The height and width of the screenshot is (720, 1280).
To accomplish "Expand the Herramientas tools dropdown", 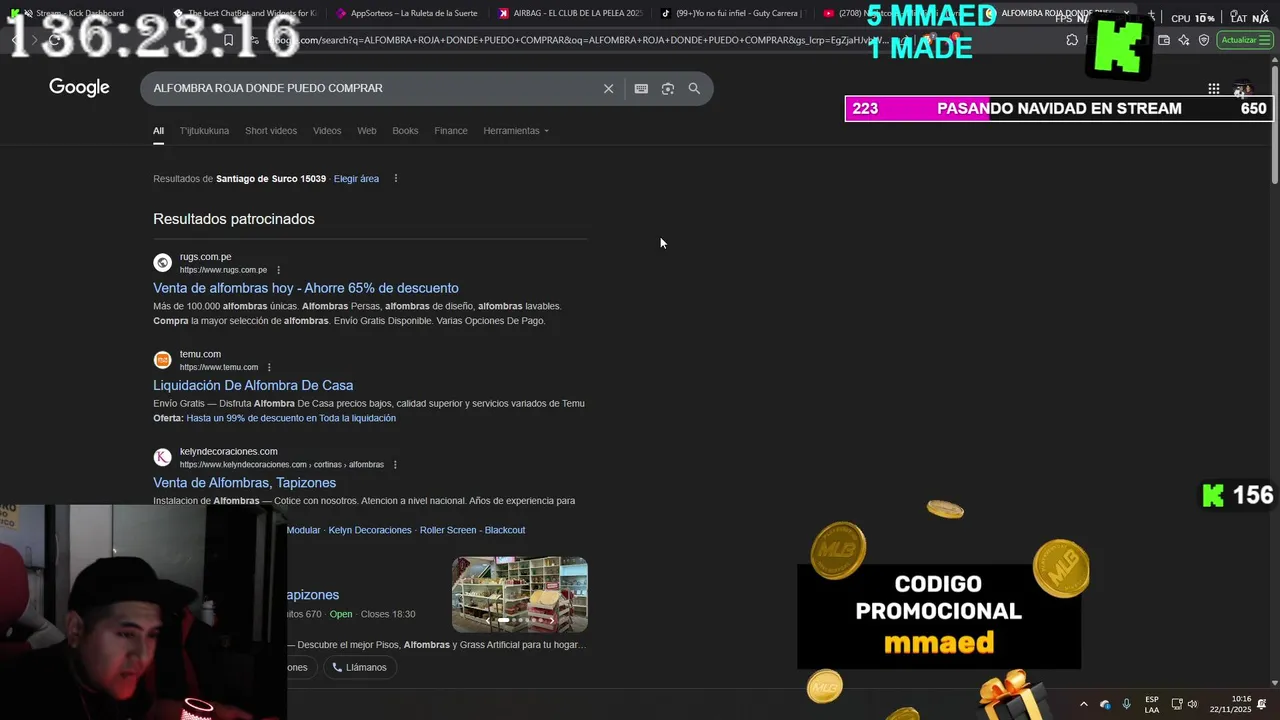I will 516,131.
